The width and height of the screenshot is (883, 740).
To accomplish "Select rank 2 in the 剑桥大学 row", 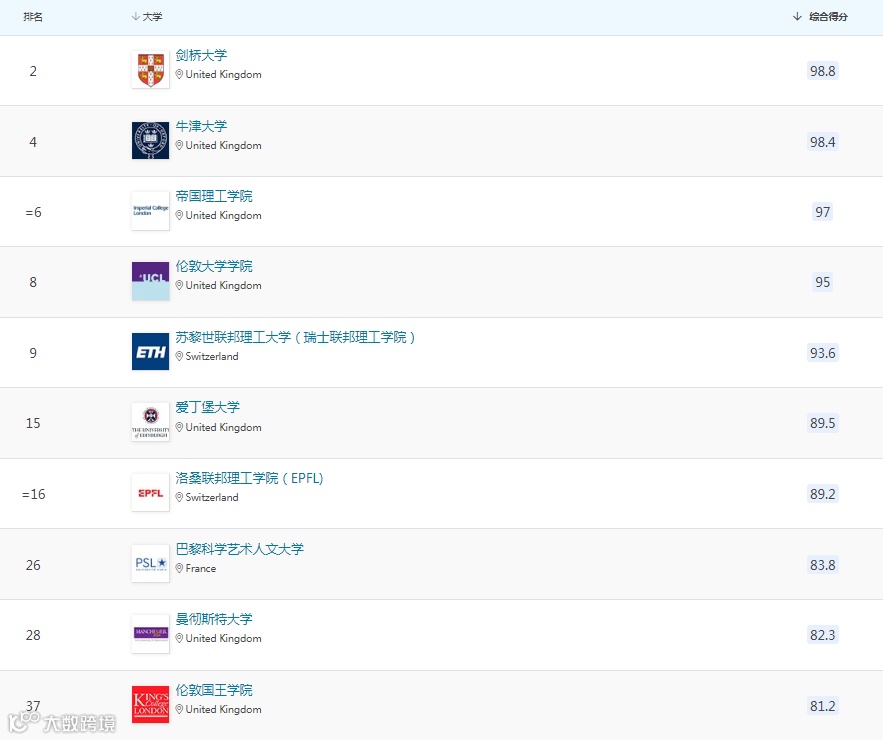I will (x=33, y=71).
